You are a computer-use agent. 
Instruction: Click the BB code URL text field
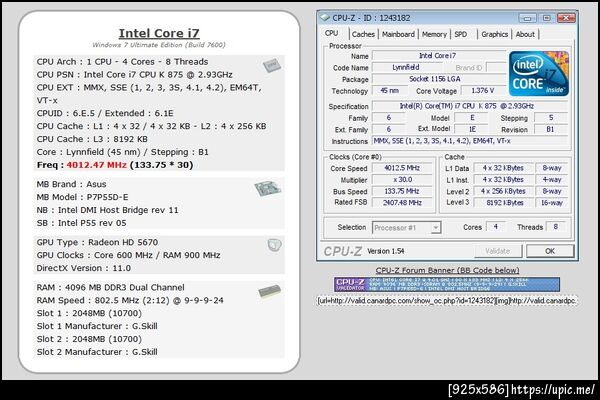[x=447, y=301]
